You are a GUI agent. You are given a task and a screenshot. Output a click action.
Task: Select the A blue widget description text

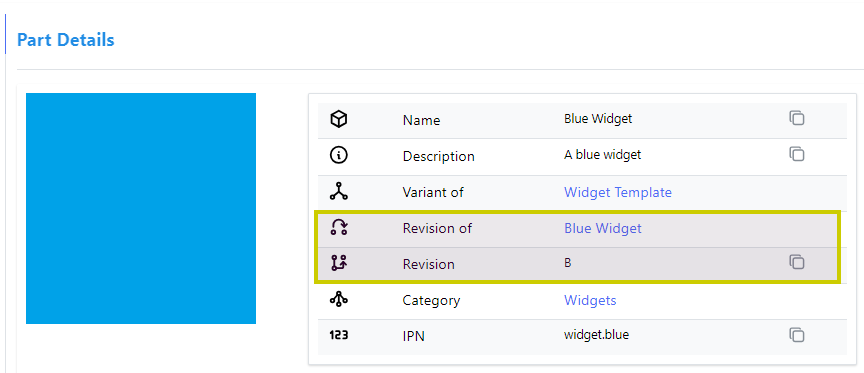(602, 155)
